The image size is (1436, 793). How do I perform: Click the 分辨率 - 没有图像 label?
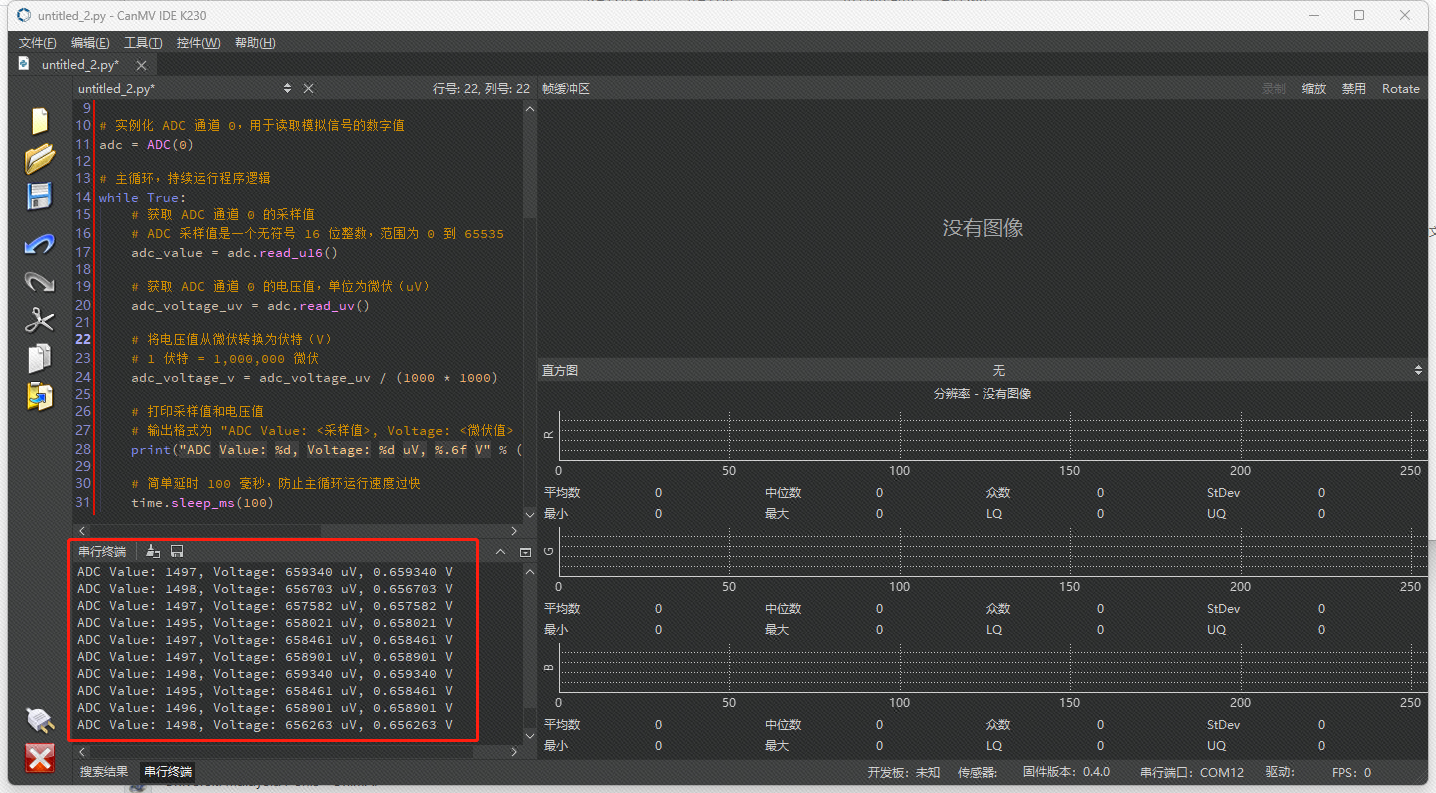[982, 394]
